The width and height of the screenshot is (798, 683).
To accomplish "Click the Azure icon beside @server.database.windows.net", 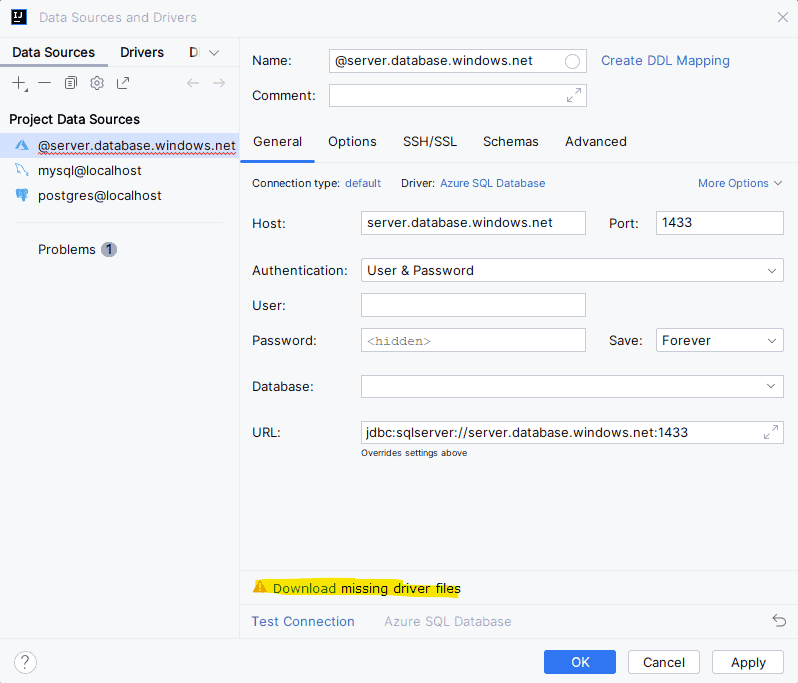I will click(21, 146).
